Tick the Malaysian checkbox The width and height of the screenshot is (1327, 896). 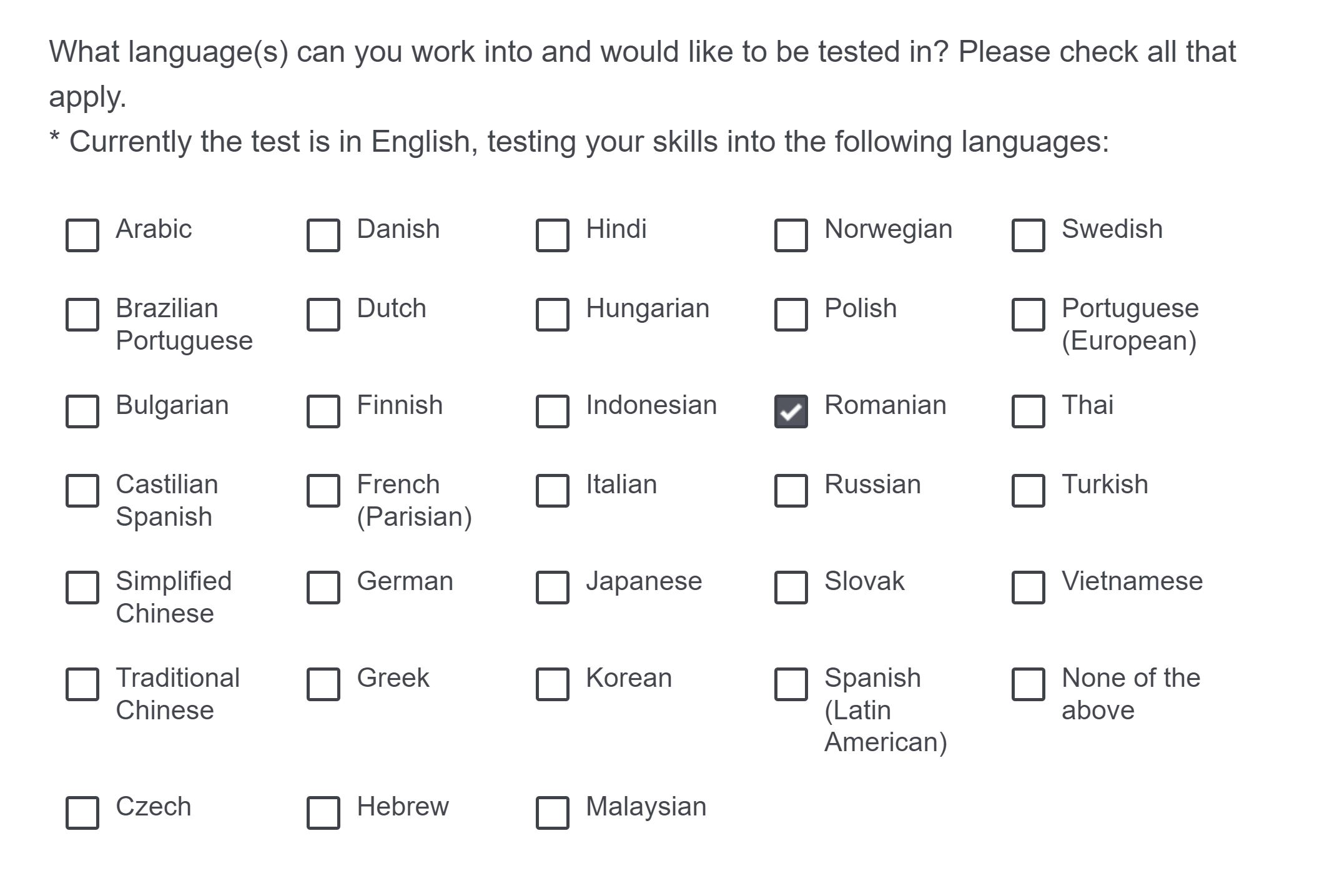(553, 812)
